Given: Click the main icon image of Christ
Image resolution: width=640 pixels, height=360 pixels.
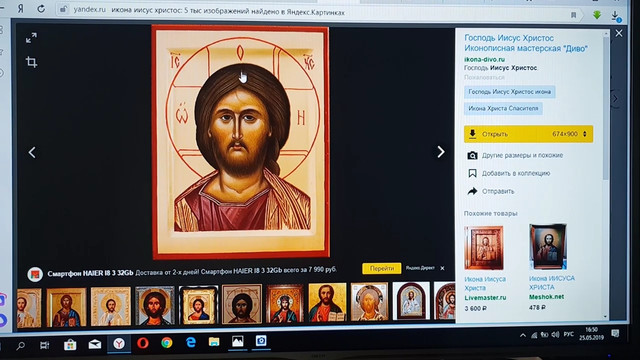Looking at the screenshot, I should point(240,142).
